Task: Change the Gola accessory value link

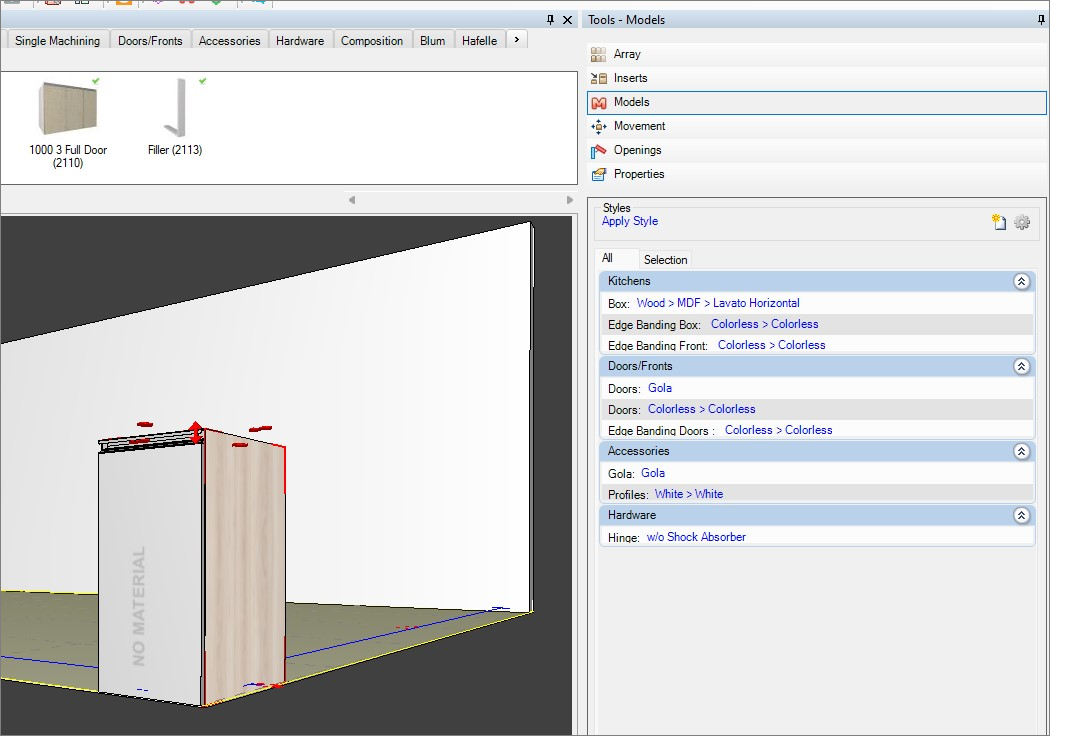Action: pos(653,473)
